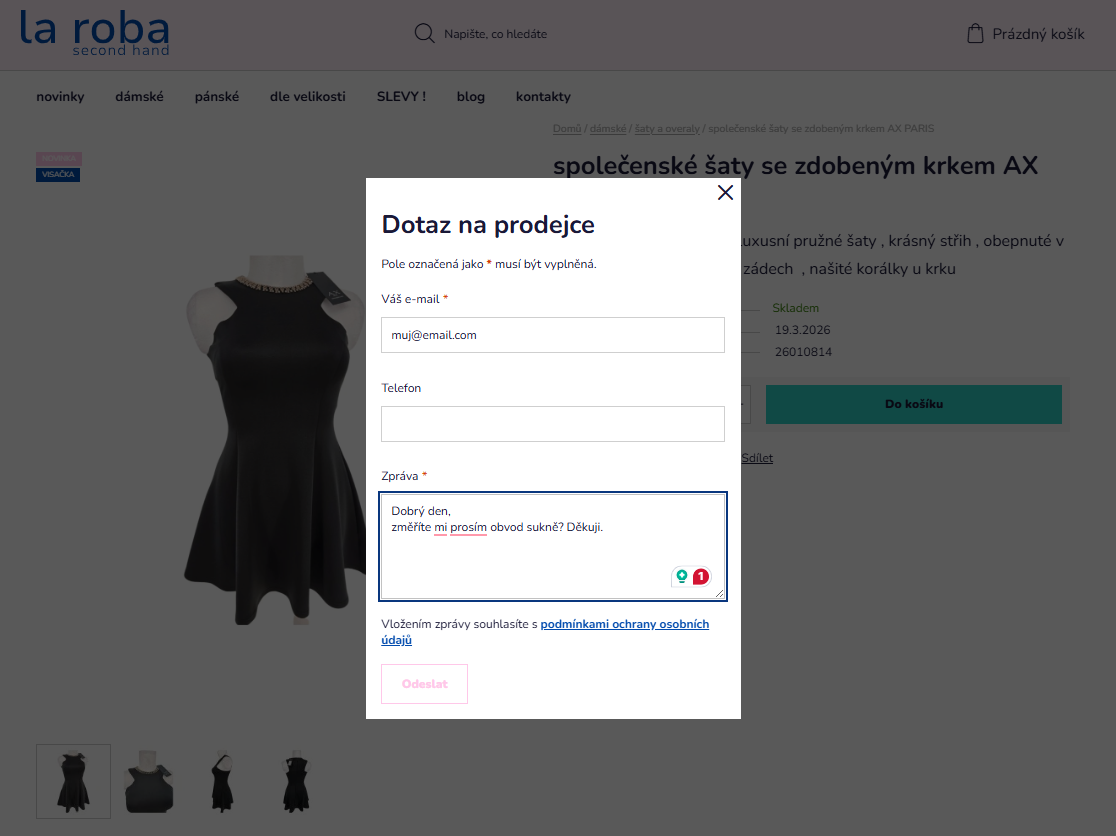
Task: Open the shopping bag cart icon
Action: pos(975,34)
